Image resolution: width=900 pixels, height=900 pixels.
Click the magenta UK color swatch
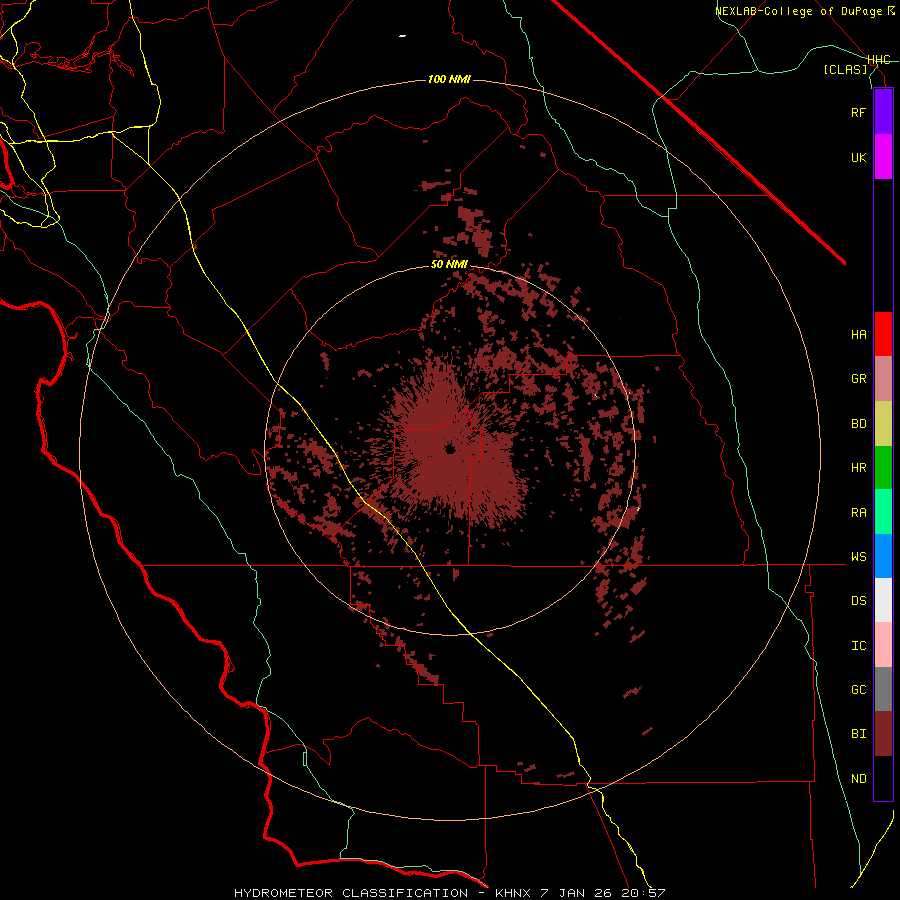coord(883,157)
